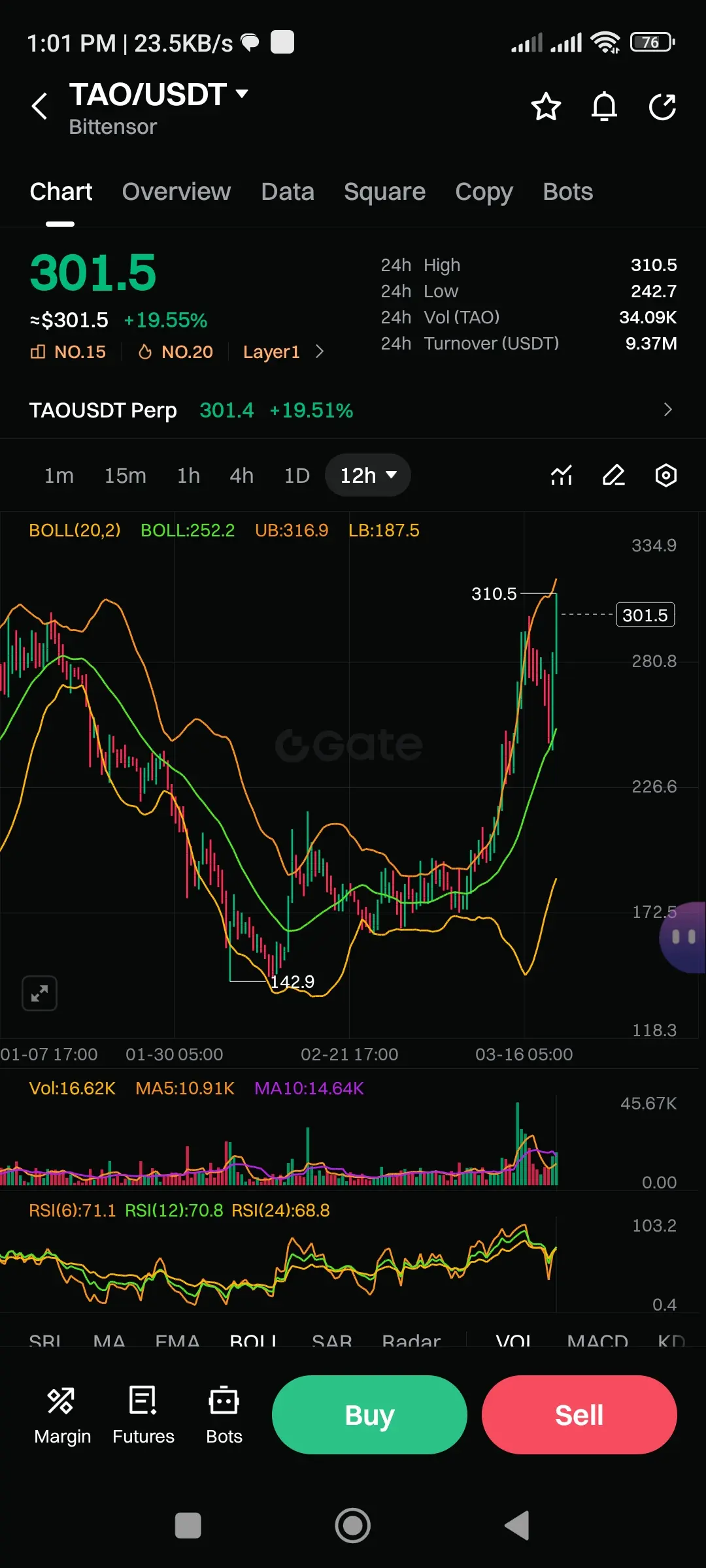Tap the NO.20 hot rank tag
This screenshot has height=1568, width=706.
pyautogui.click(x=175, y=351)
